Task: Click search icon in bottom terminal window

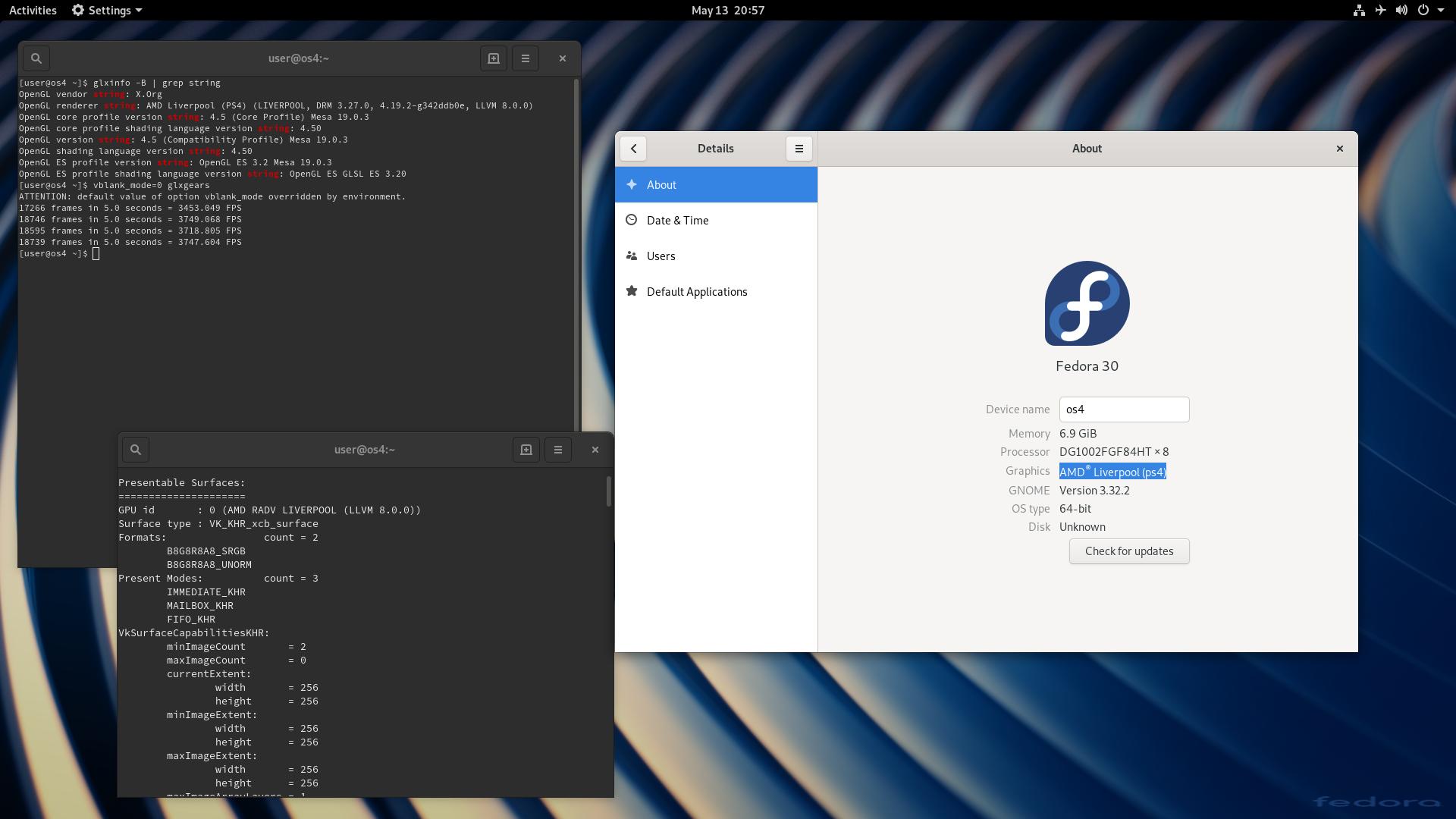Action: click(x=136, y=450)
